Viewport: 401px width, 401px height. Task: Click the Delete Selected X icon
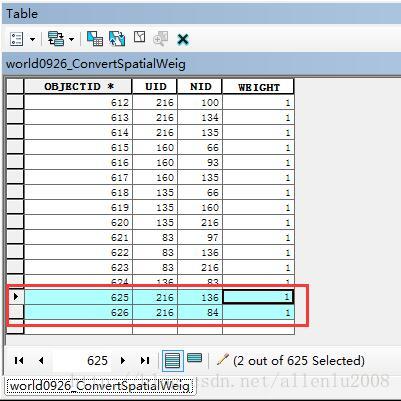point(183,39)
